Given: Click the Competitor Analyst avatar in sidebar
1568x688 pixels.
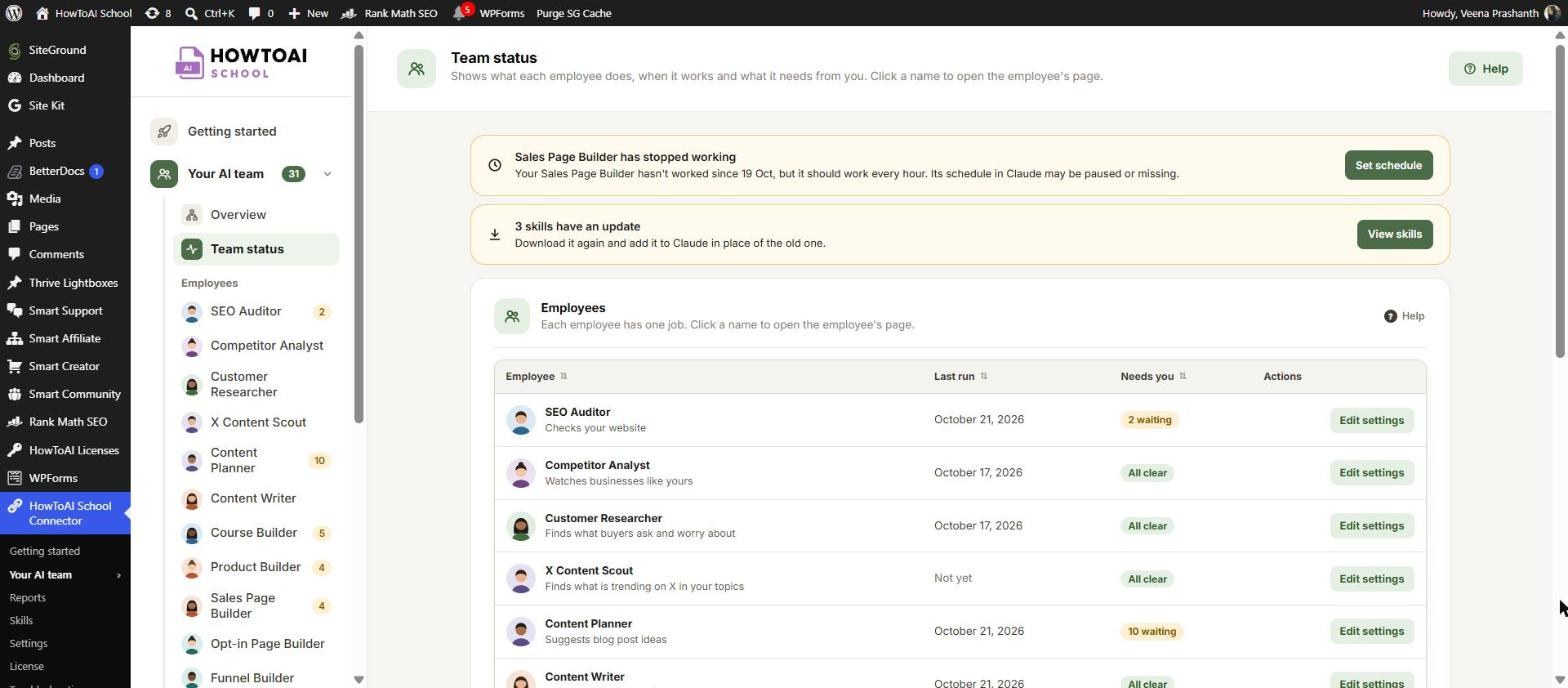Looking at the screenshot, I should [x=192, y=346].
